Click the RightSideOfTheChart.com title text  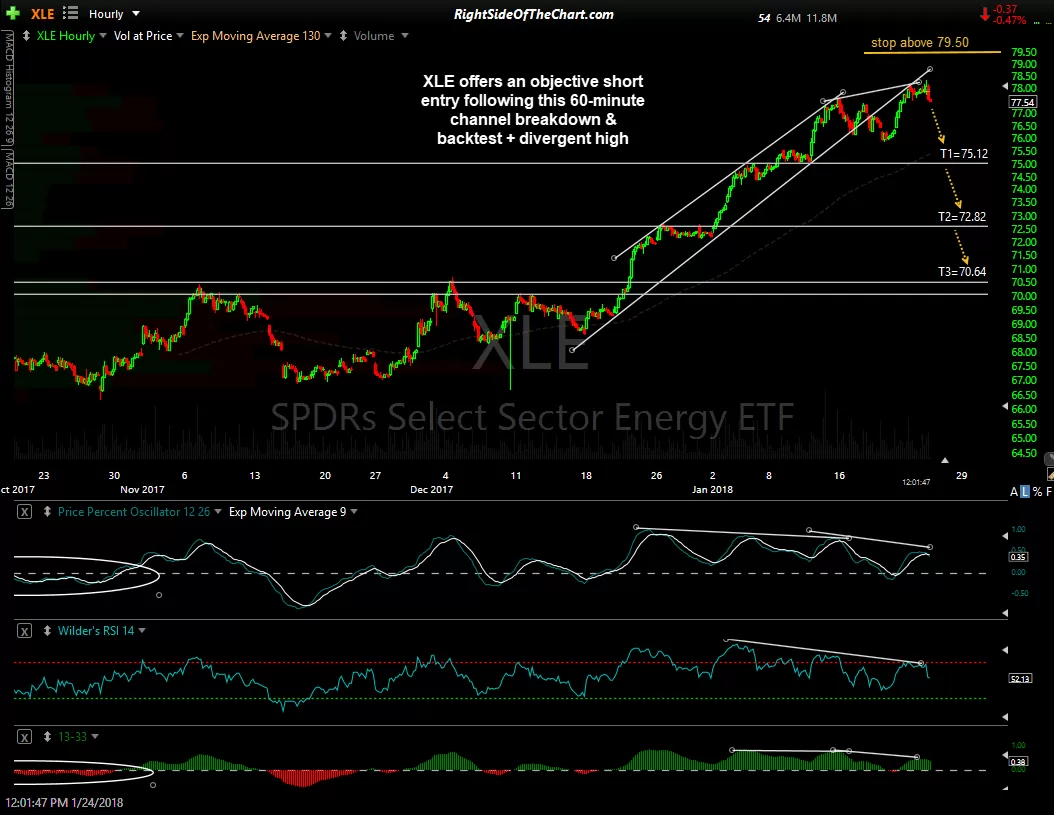coord(534,14)
